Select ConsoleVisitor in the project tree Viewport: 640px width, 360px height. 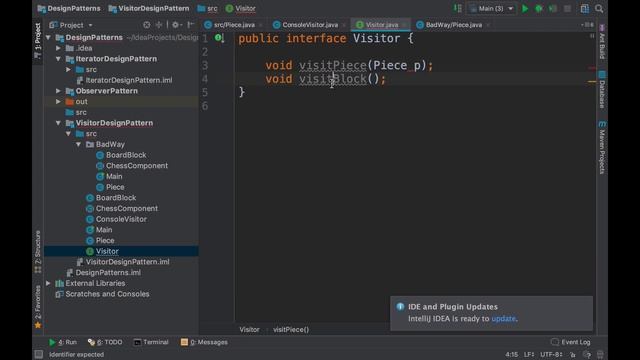tap(121, 219)
